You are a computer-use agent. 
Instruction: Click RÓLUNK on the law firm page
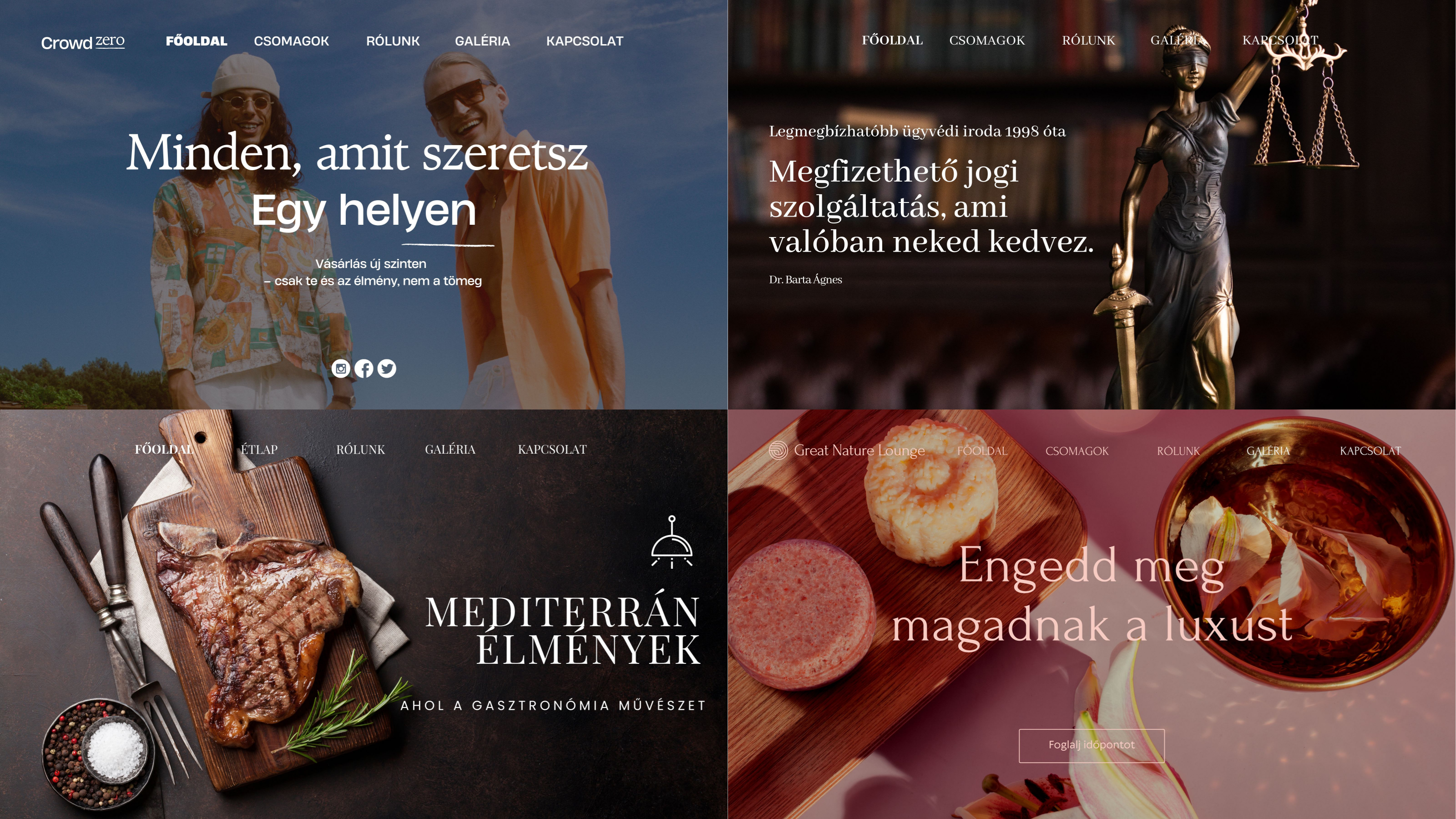click(x=1089, y=40)
